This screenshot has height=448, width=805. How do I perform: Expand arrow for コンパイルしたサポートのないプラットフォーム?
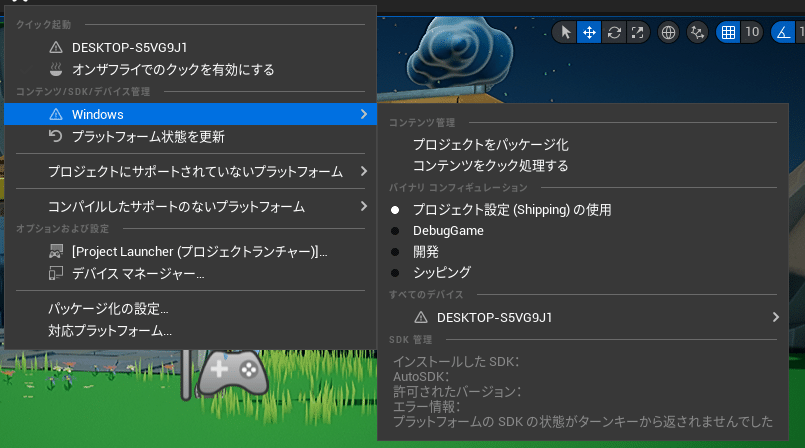tap(364, 206)
